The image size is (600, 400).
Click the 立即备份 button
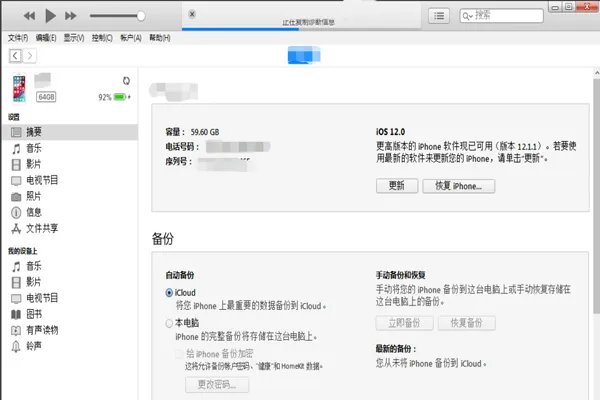404,323
